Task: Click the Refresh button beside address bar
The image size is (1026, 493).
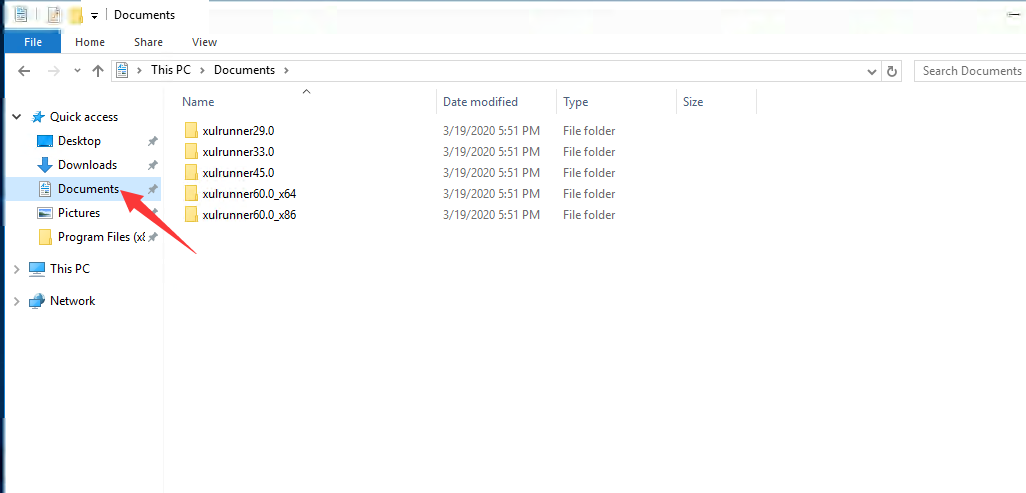Action: (893, 71)
